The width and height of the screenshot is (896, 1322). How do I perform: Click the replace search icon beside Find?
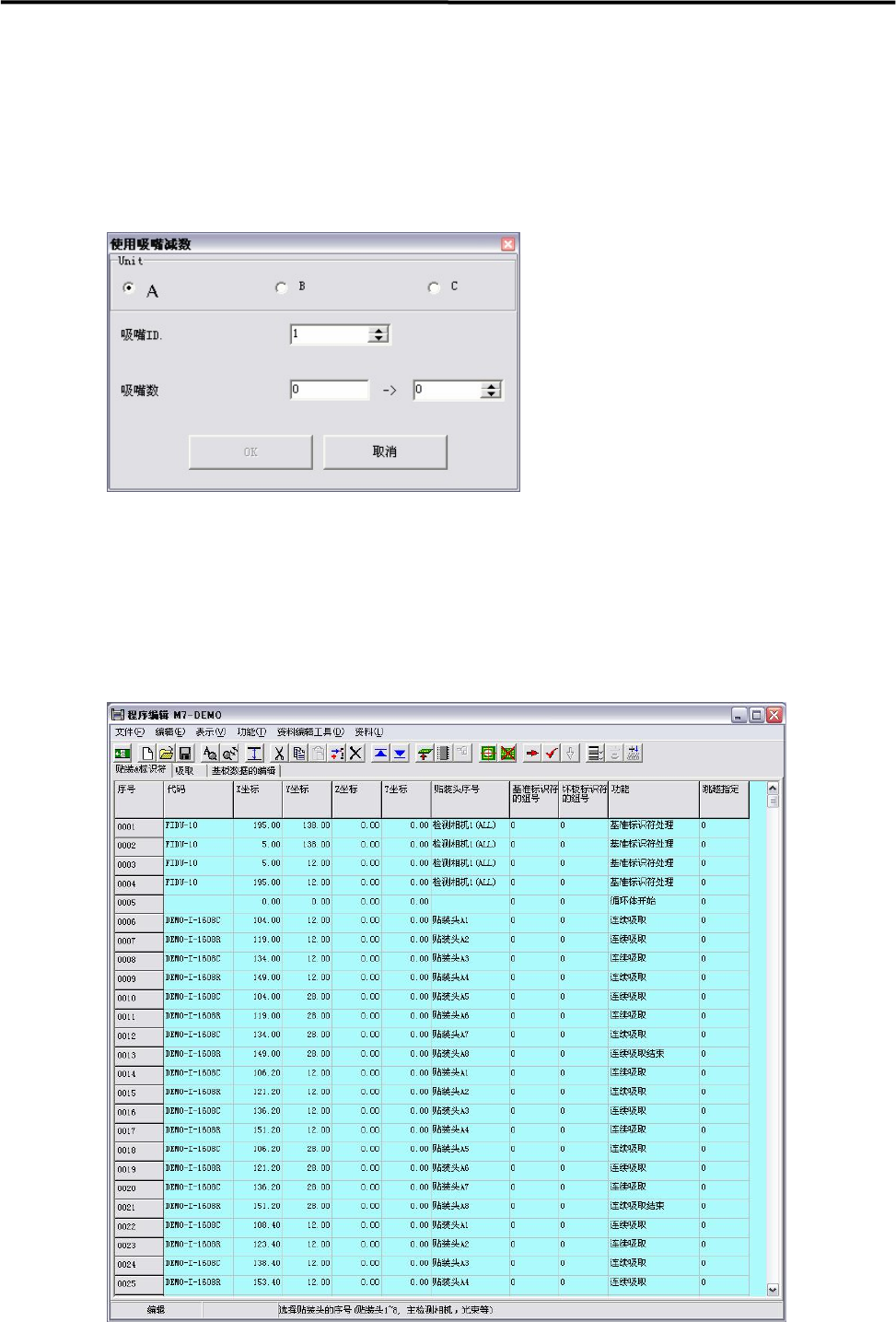pyautogui.click(x=229, y=753)
